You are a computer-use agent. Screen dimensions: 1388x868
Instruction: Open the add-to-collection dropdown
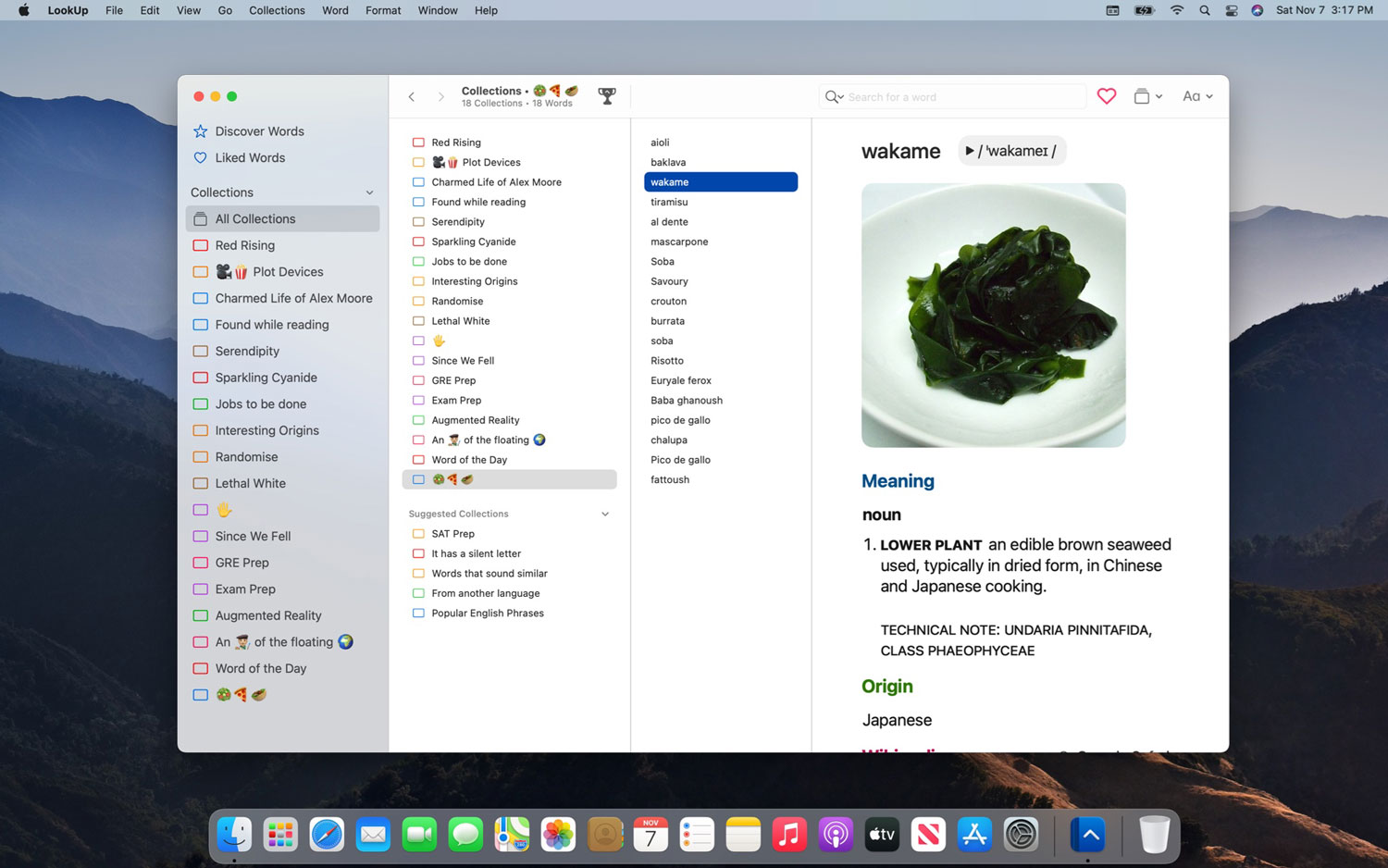[1147, 96]
